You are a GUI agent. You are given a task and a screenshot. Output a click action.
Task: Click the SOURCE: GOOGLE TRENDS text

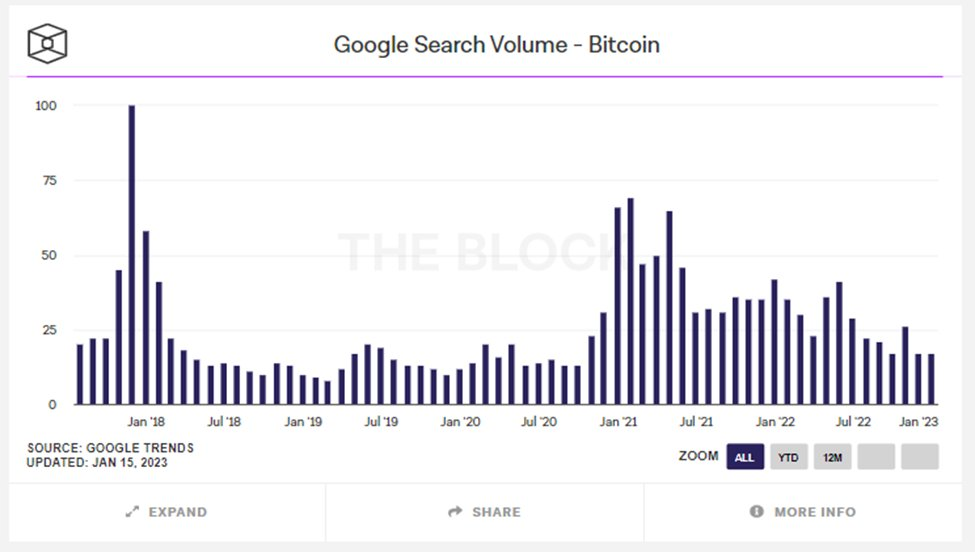point(110,448)
